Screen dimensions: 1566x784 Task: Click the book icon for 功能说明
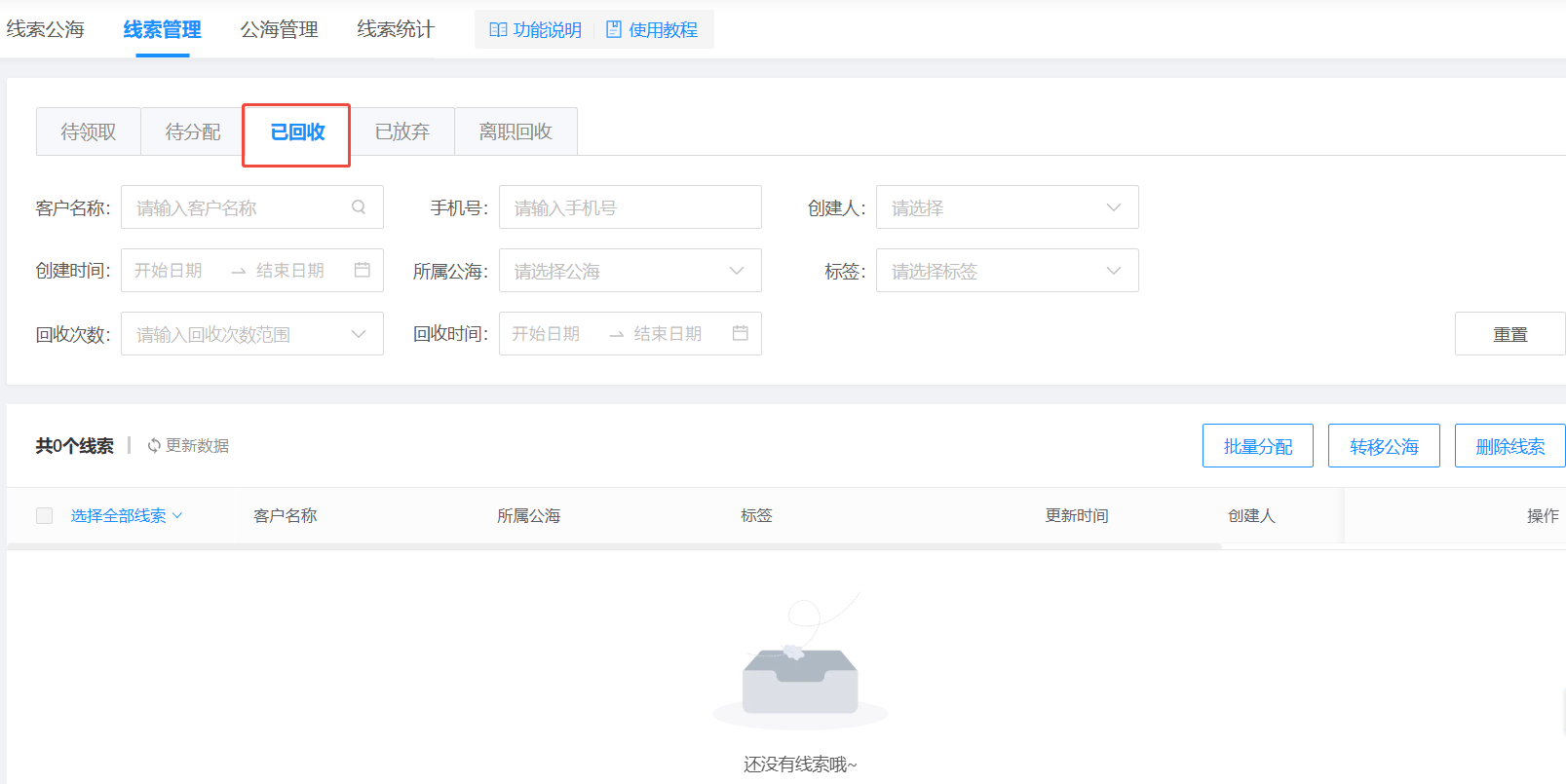498,30
